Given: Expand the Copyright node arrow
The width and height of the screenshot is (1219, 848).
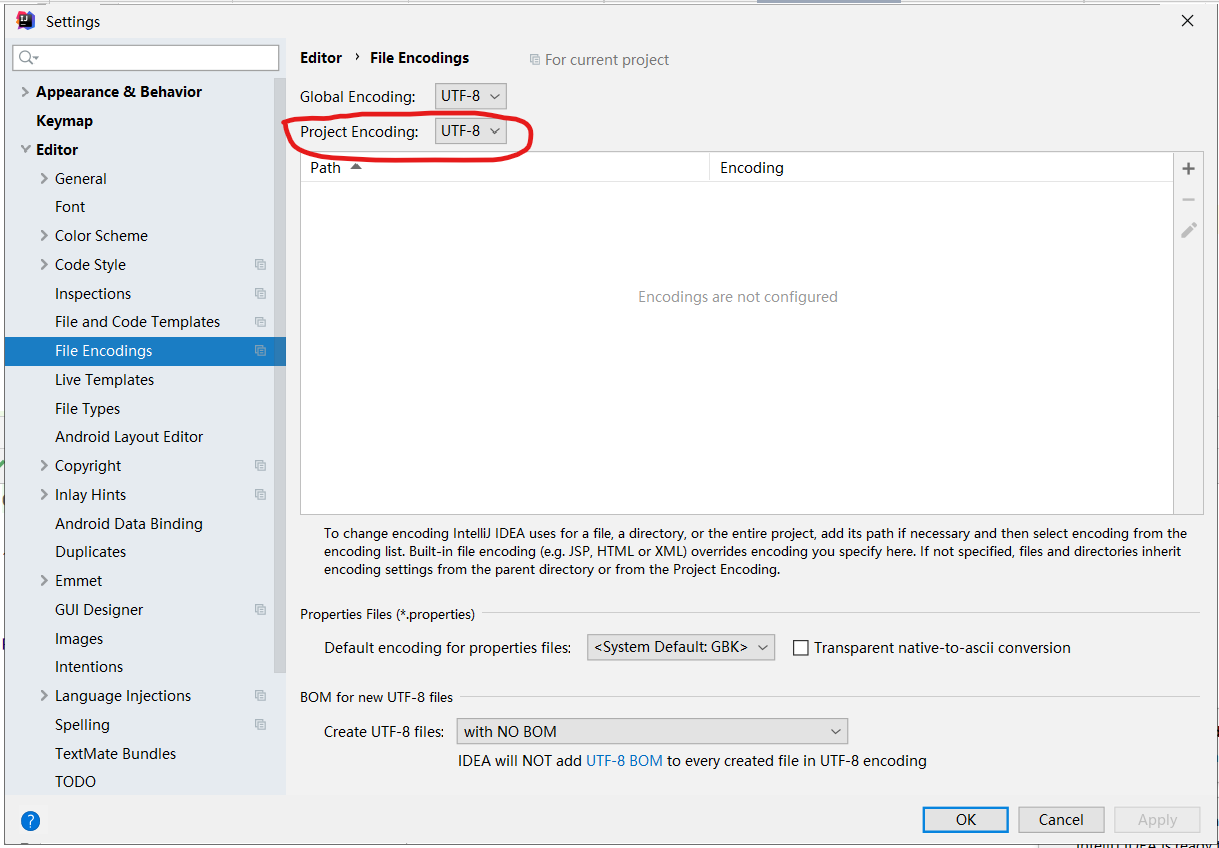Looking at the screenshot, I should 44,466.
